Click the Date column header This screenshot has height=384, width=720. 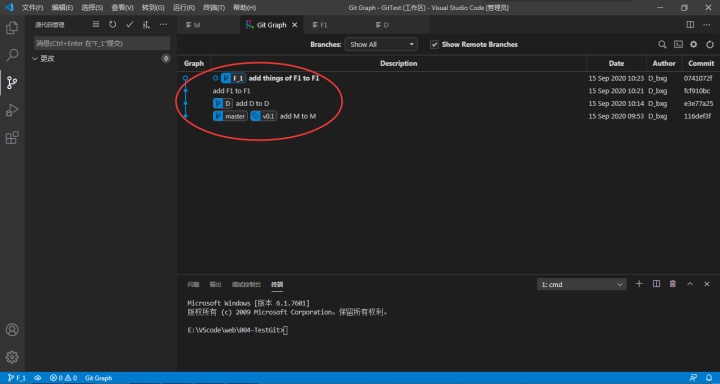616,63
